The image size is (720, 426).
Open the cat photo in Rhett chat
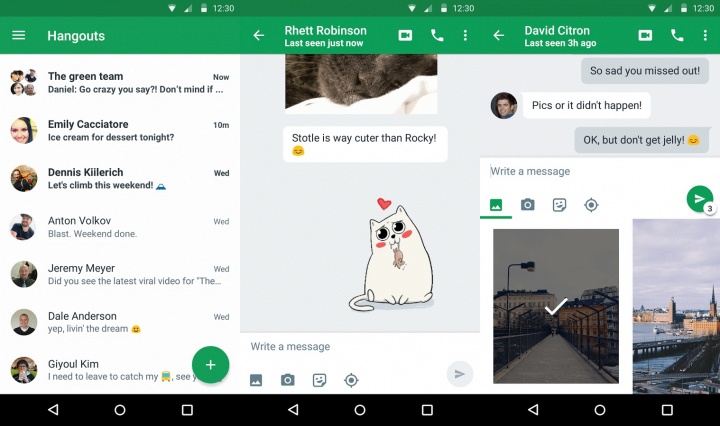tap(361, 84)
